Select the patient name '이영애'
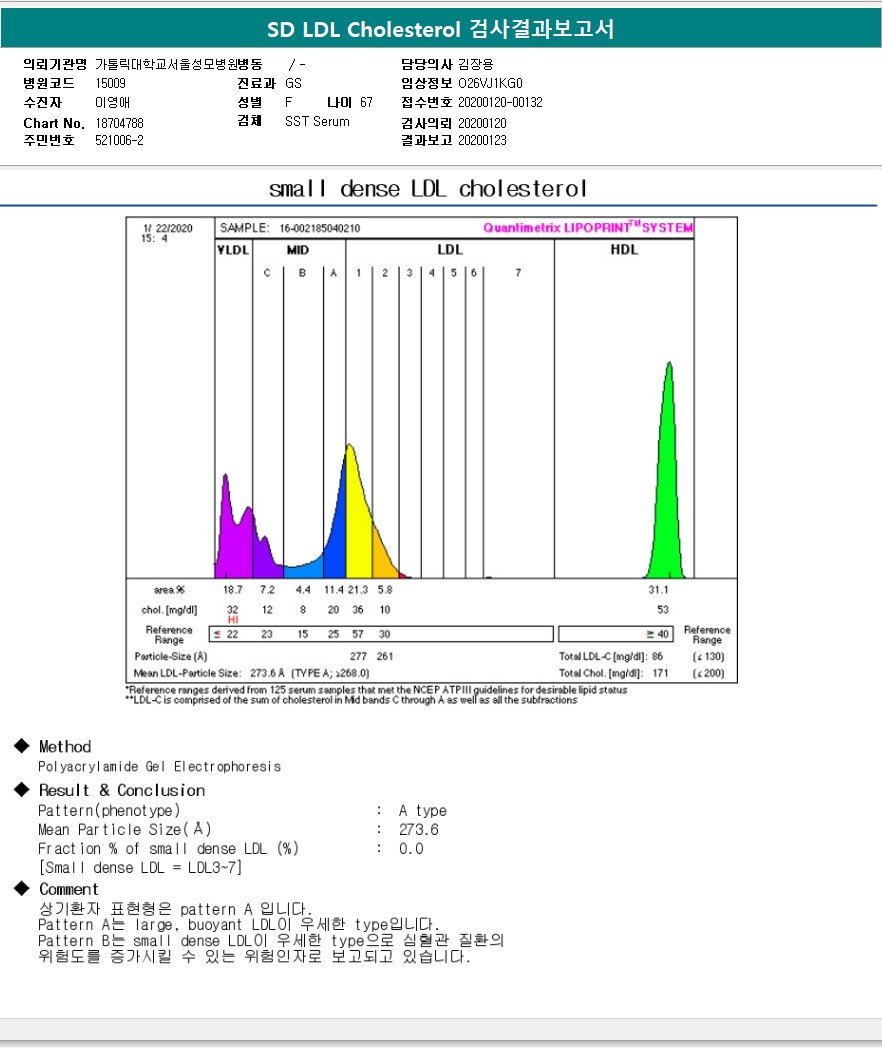Viewport: 882px width, 1062px height. pos(112,103)
